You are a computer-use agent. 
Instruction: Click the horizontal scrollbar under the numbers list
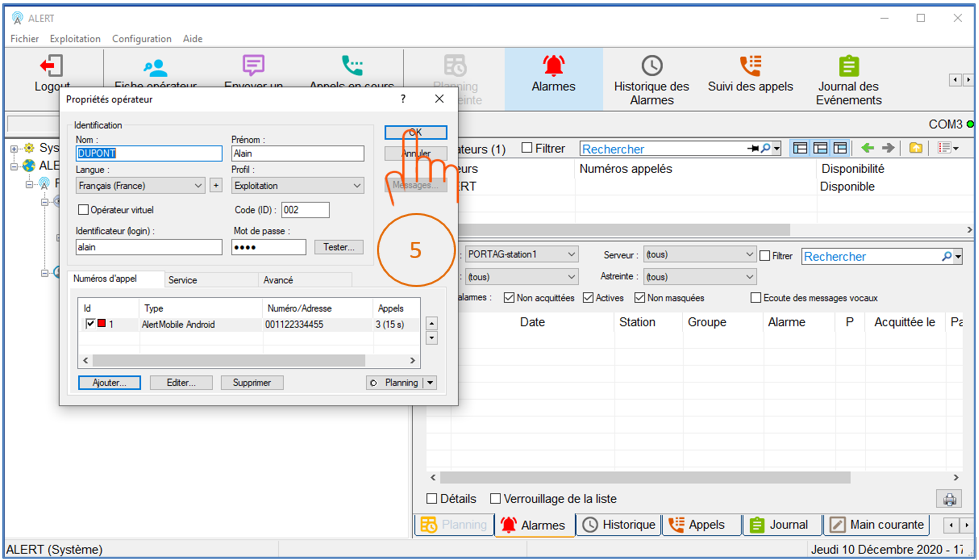(x=250, y=360)
